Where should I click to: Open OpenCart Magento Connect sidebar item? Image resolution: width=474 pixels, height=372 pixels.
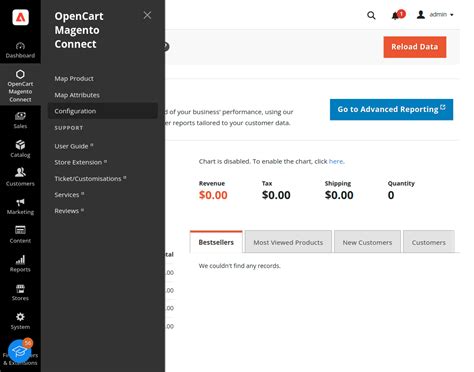pyautogui.click(x=20, y=86)
